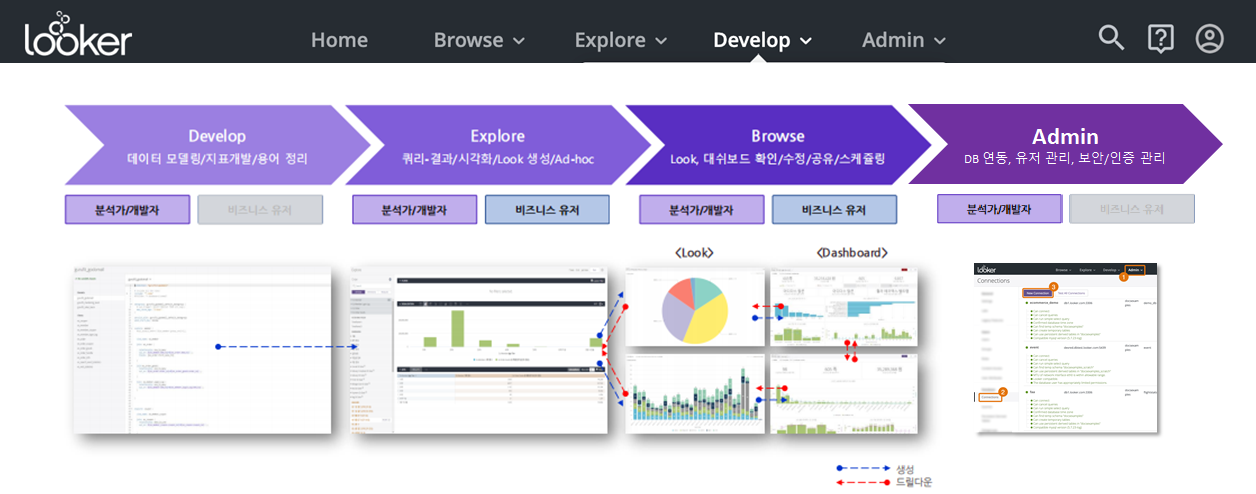
Task: Expand the chevron next to Explore
Action: pos(661,41)
